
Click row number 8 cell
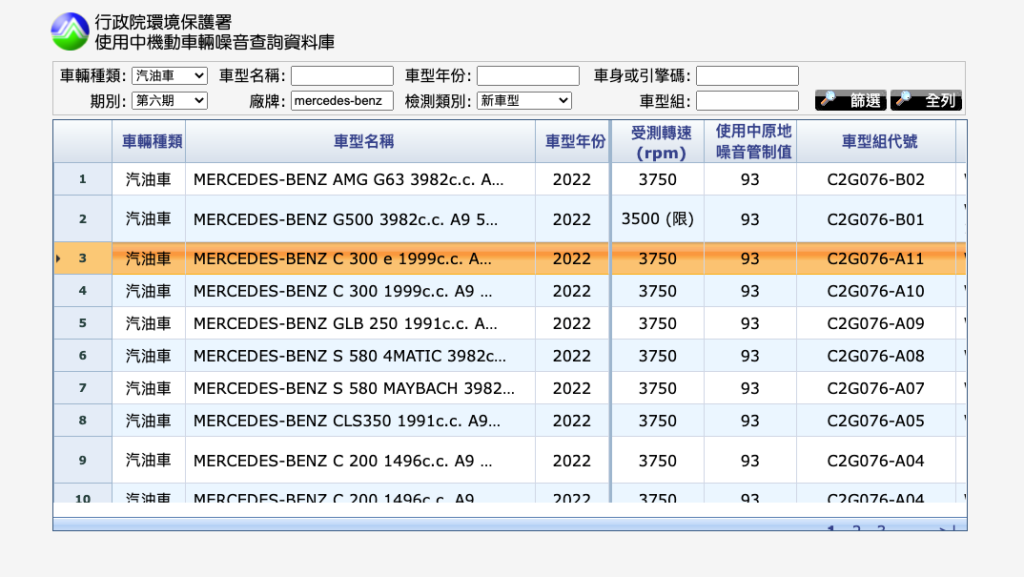coord(83,420)
